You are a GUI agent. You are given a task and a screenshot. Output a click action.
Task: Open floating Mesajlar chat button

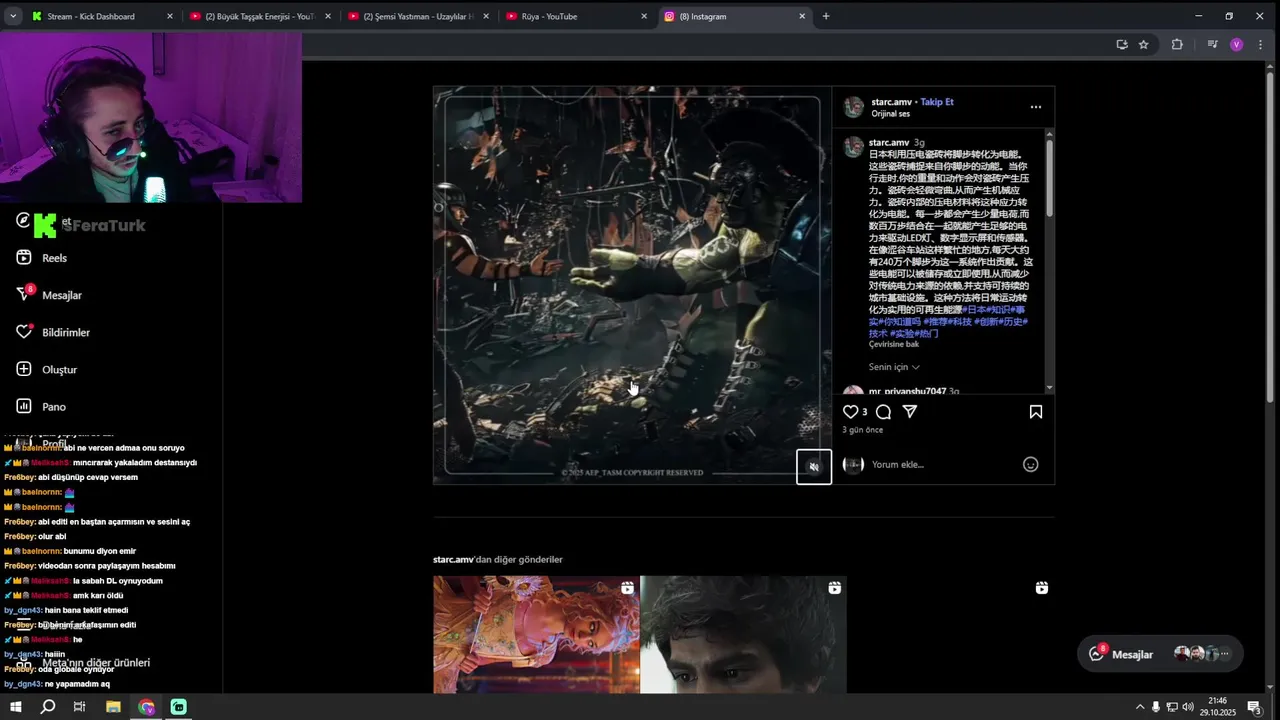(x=1160, y=654)
